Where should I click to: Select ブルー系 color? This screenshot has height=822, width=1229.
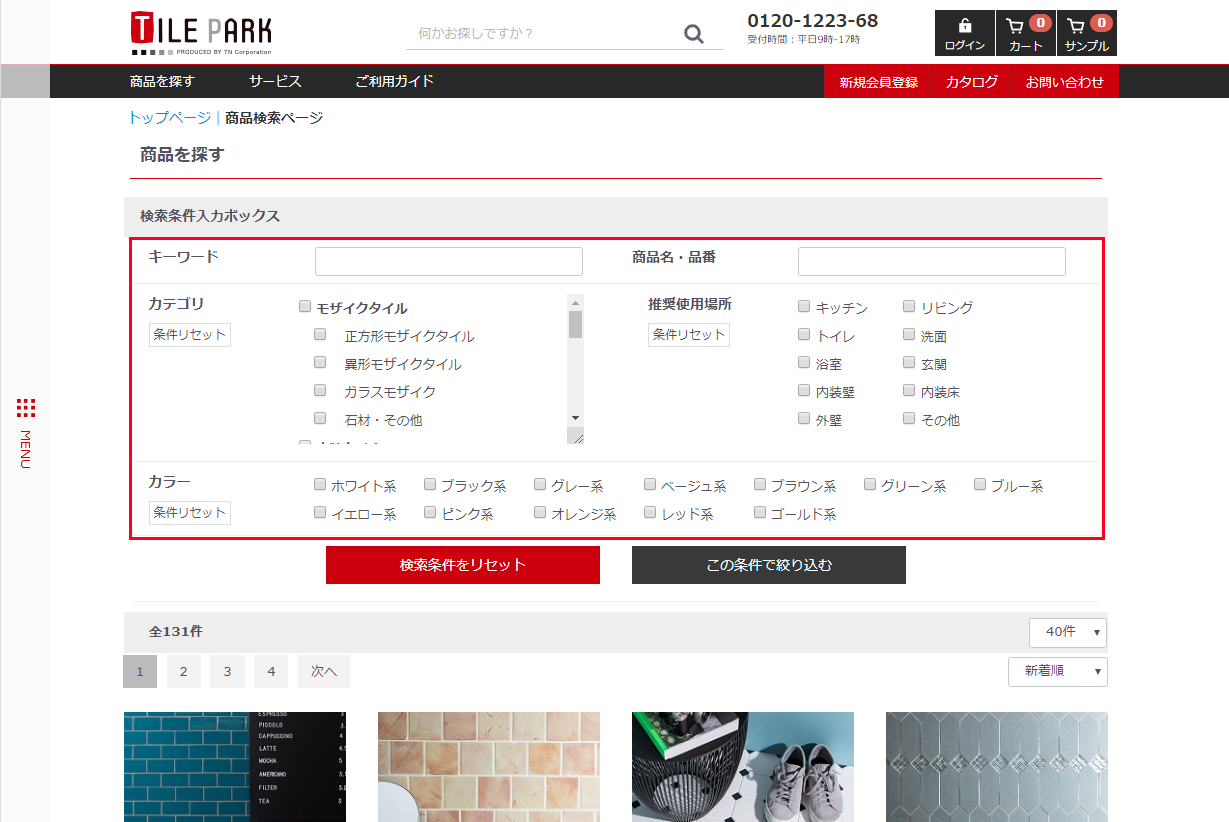pyautogui.click(x=980, y=485)
